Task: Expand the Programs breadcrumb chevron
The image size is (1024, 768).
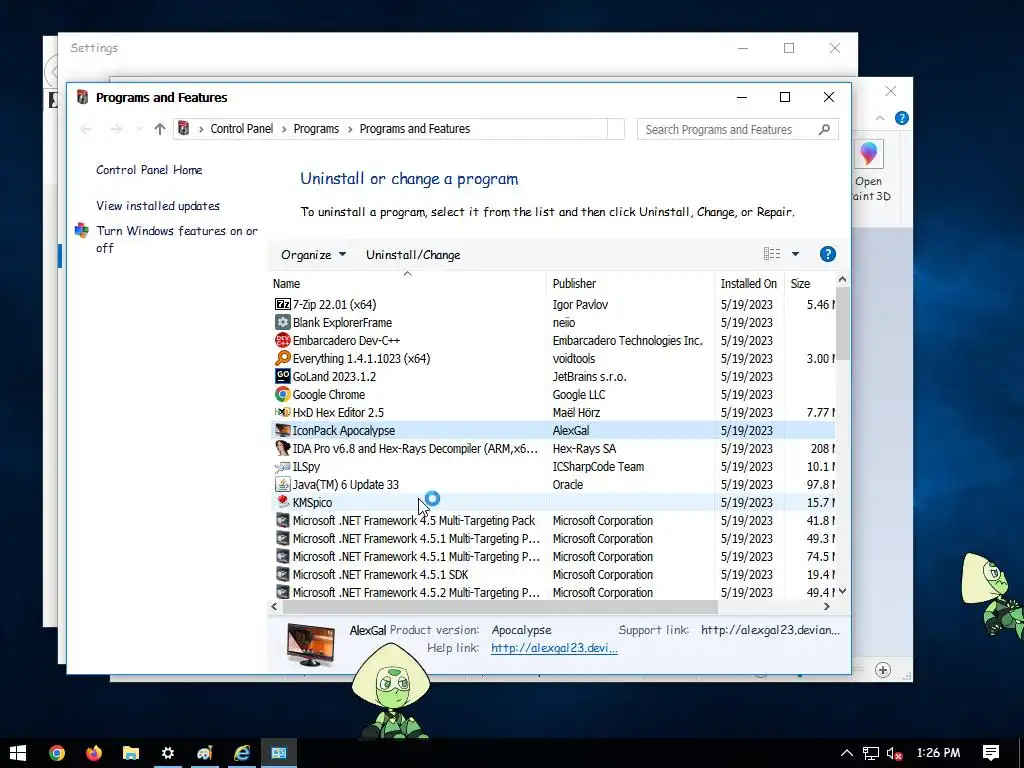Action: point(350,129)
